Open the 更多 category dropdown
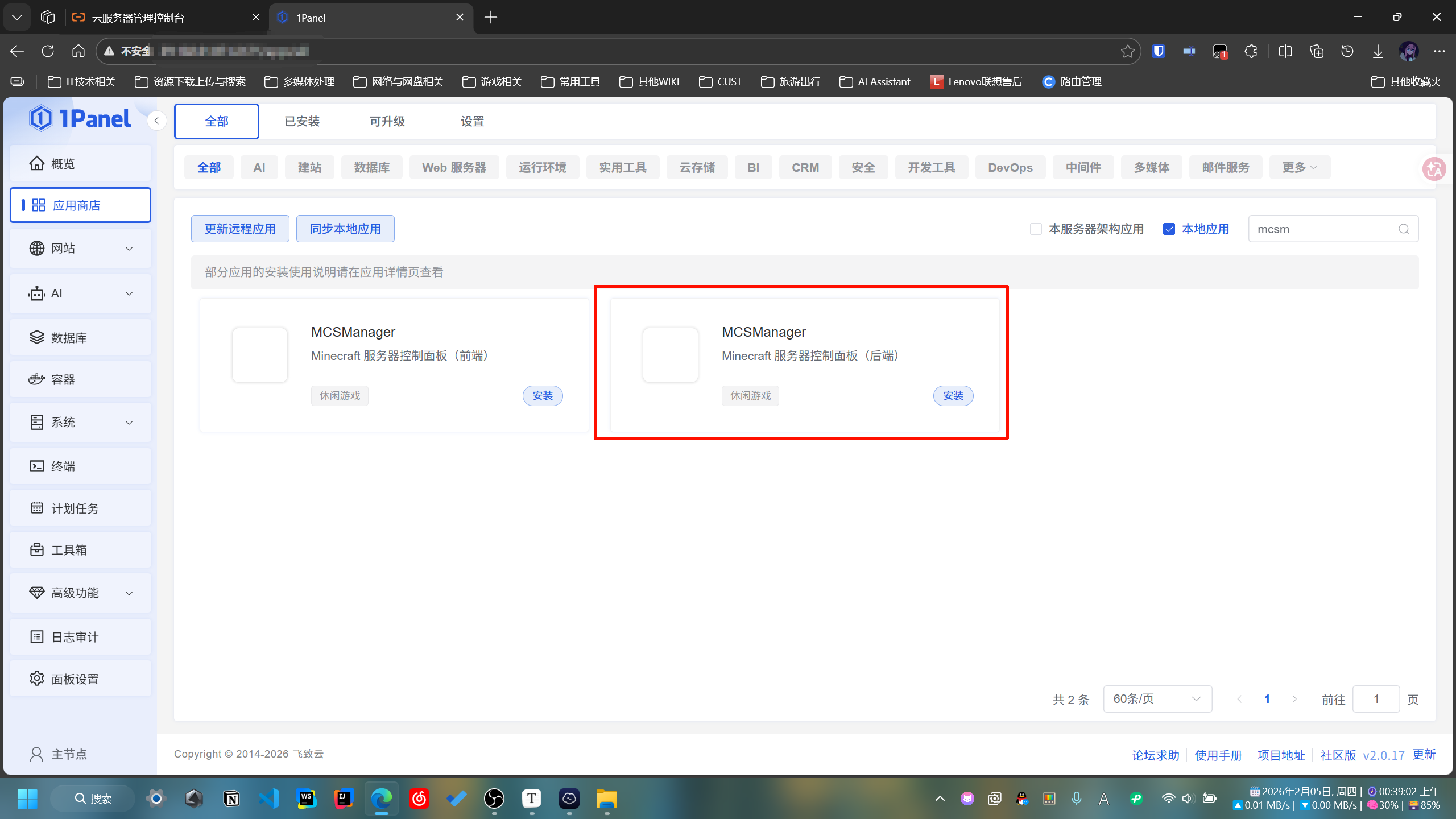Image resolution: width=1456 pixels, height=819 pixels. pos(1299,168)
